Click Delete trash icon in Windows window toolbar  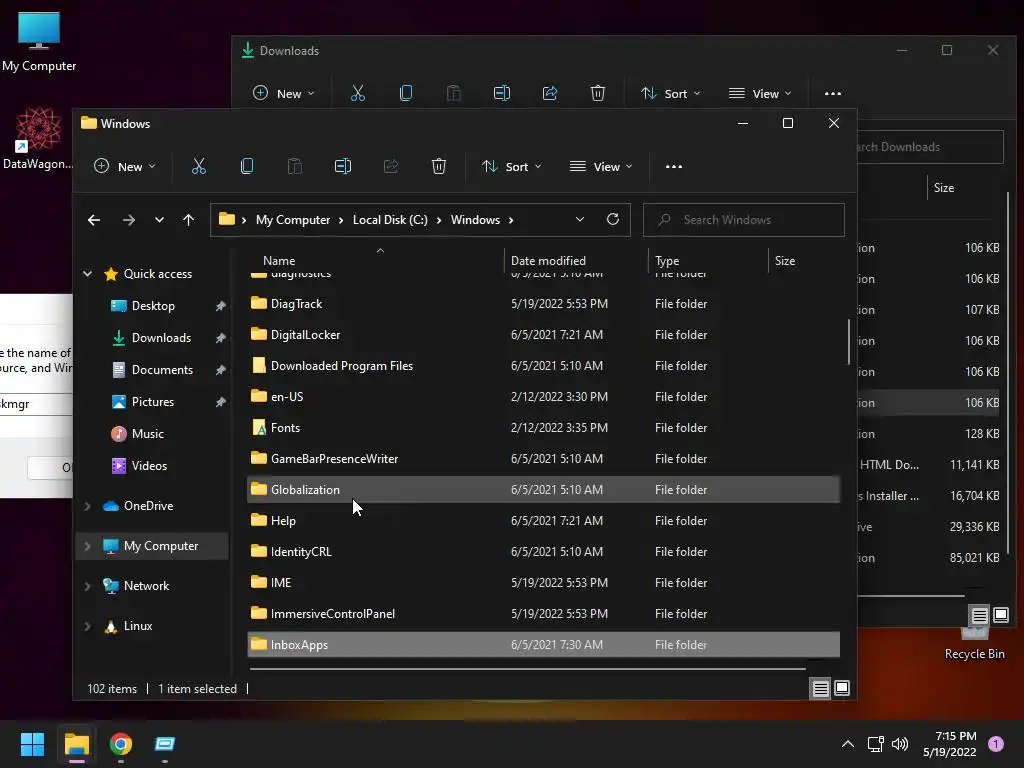click(x=439, y=167)
